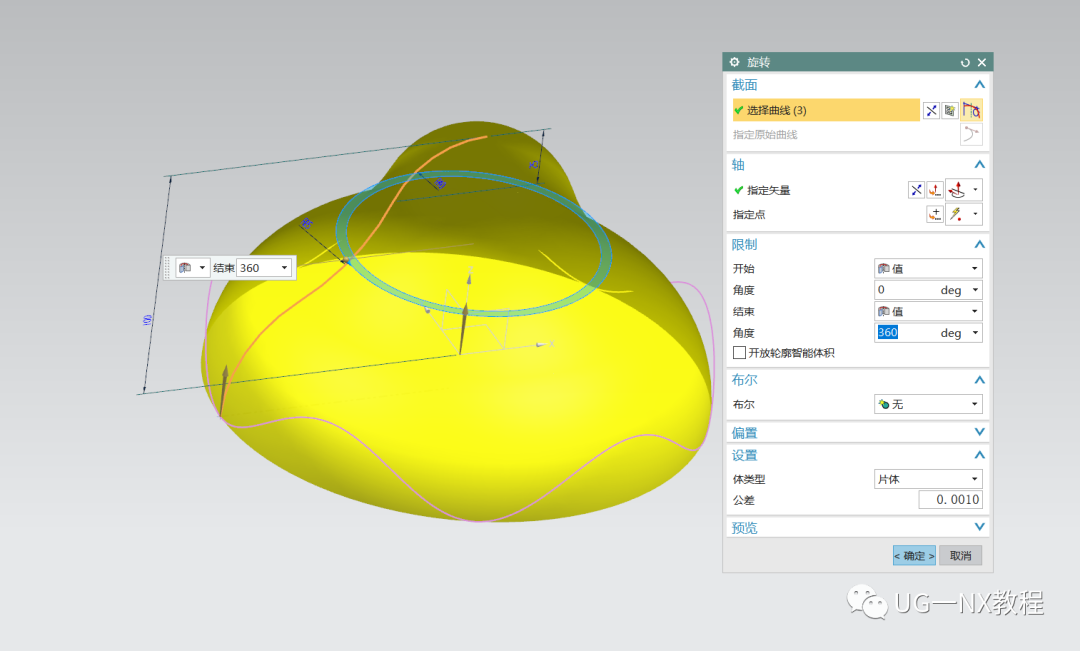Image resolution: width=1080 pixels, height=651 pixels.
Task: Click the vertical axis arrow handle in viewport
Action: 465,327
